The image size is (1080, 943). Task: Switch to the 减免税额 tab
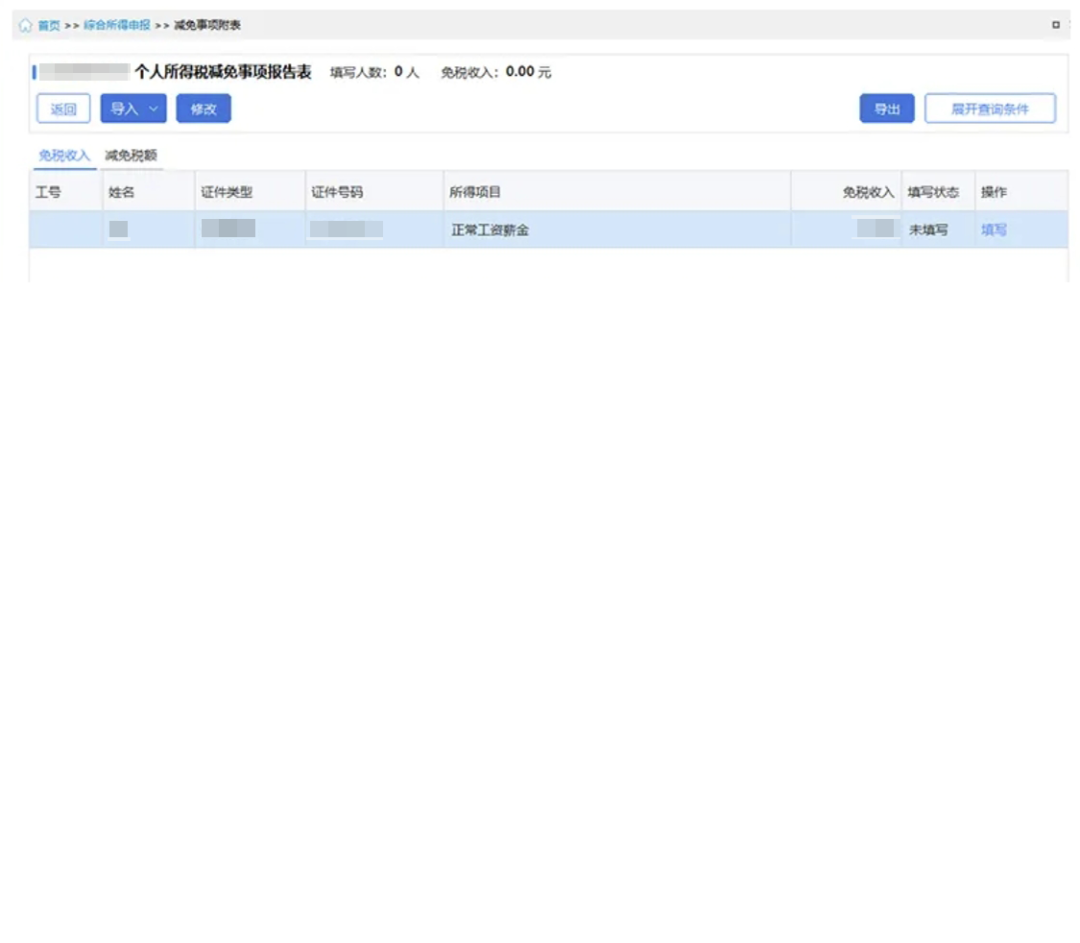pos(131,155)
